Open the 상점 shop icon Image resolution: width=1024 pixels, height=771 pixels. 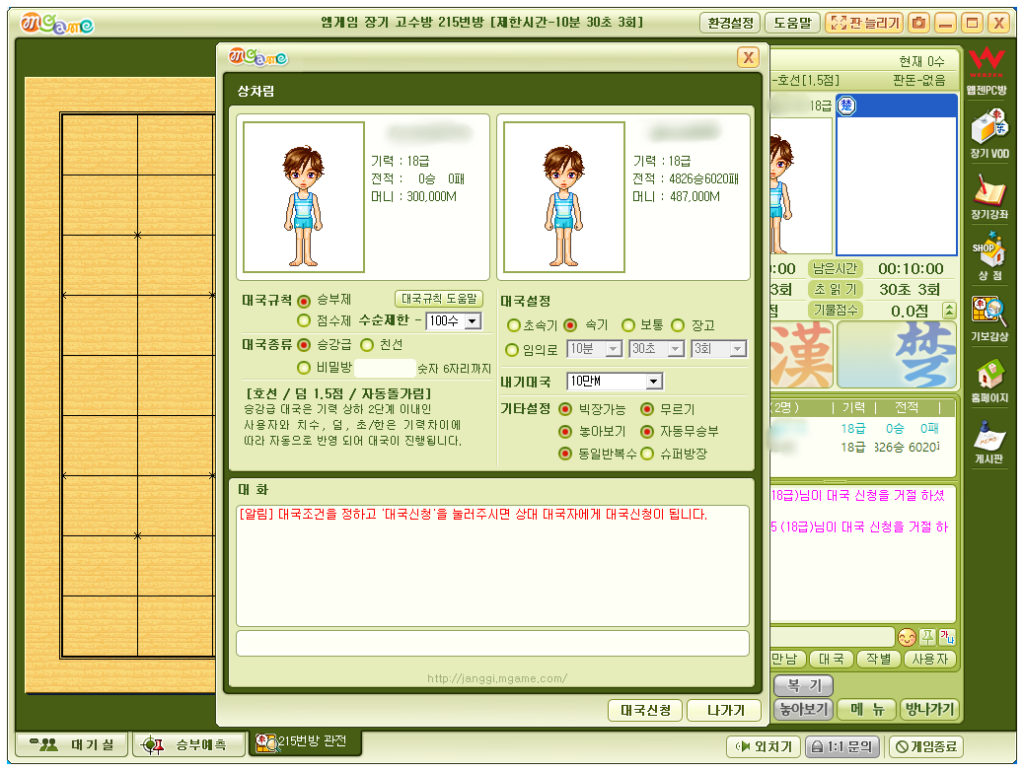pyautogui.click(x=989, y=257)
